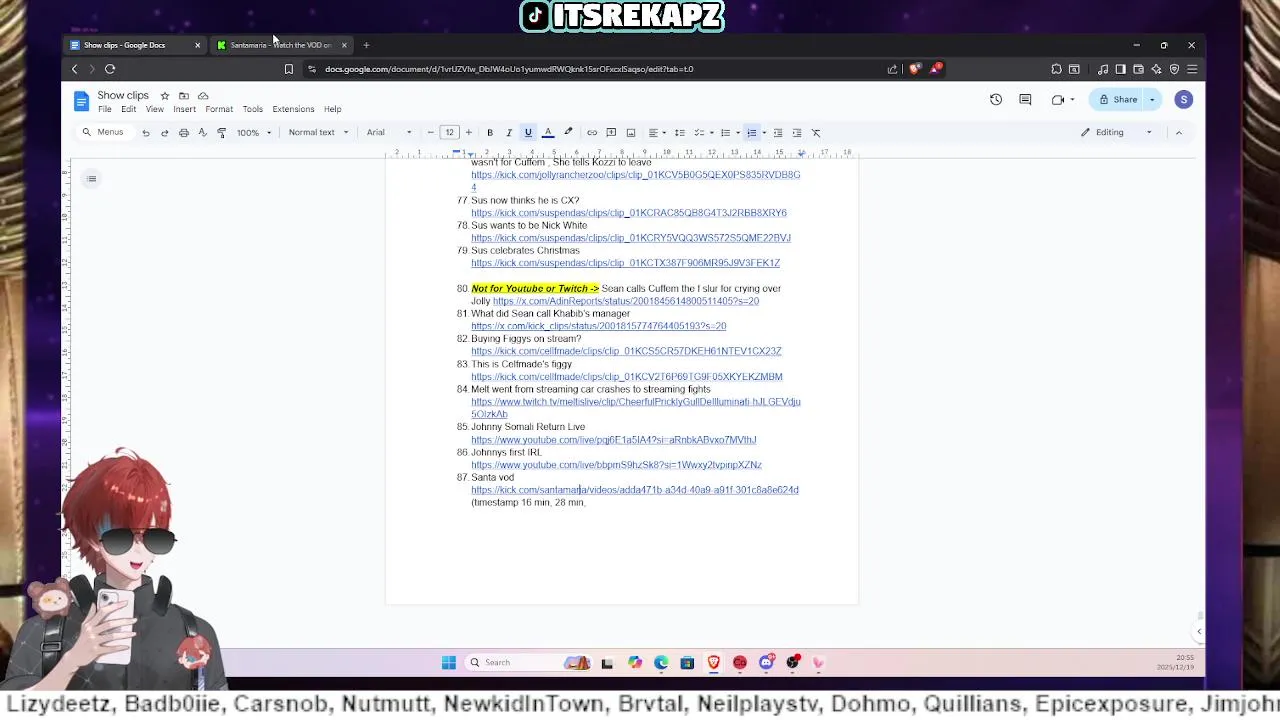Select the Paint format tool

click(x=221, y=133)
